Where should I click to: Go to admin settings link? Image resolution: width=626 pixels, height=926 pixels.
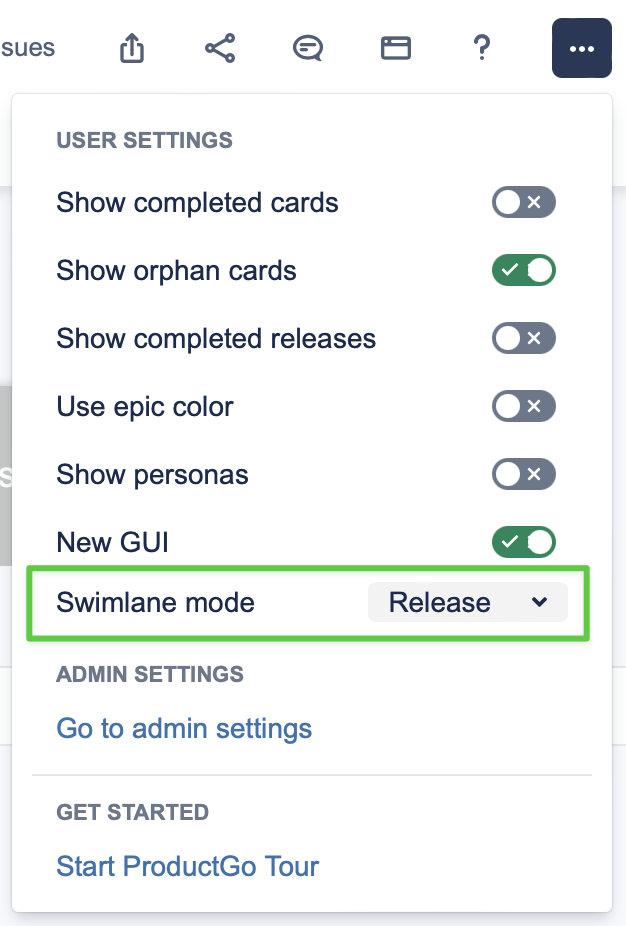[x=184, y=728]
